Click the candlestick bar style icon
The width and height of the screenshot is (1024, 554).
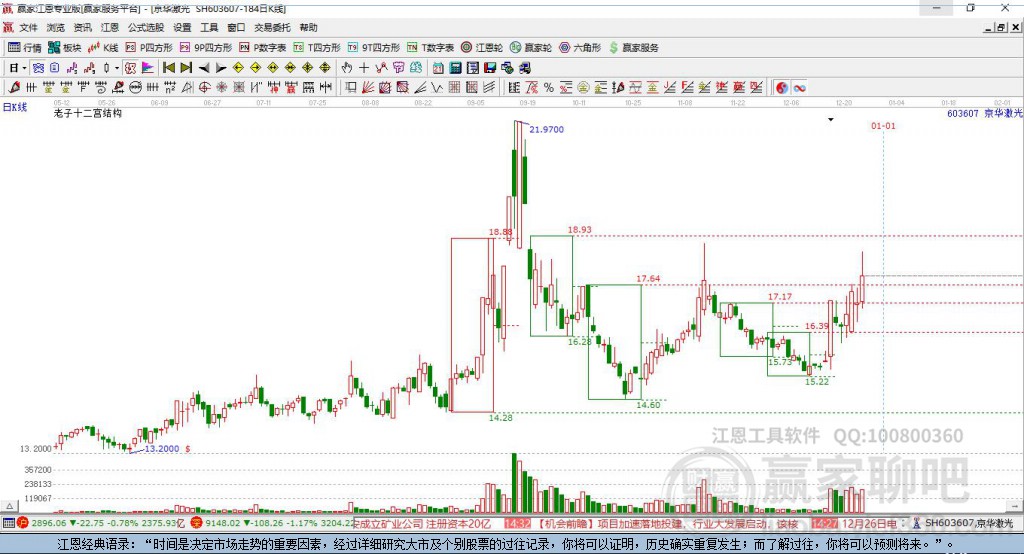click(x=106, y=68)
